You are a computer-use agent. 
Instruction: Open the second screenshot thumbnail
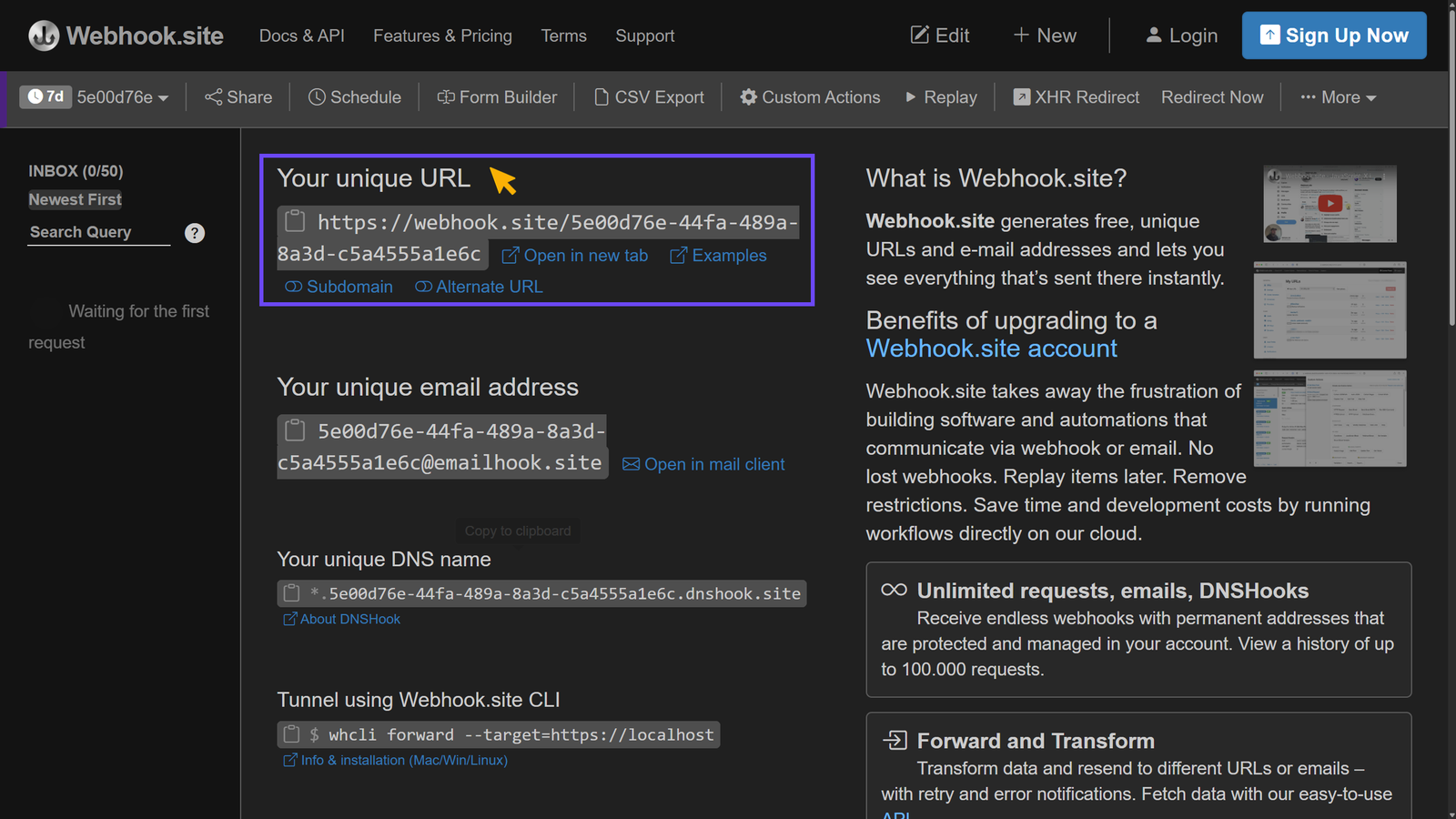click(x=1330, y=310)
